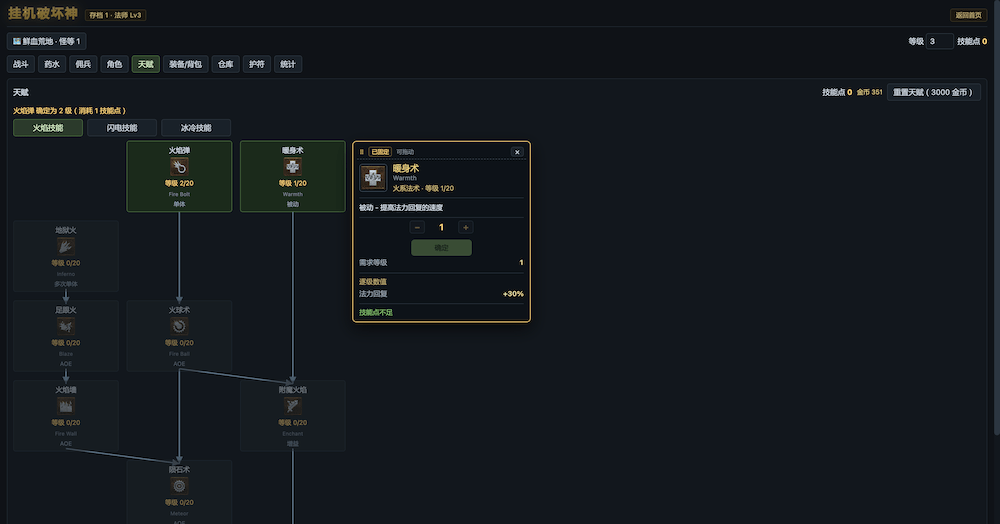Viewport: 1000px width, 524px height.
Task: Click the 火系法术 · 等级 1/20 text
Action: [x=423, y=188]
